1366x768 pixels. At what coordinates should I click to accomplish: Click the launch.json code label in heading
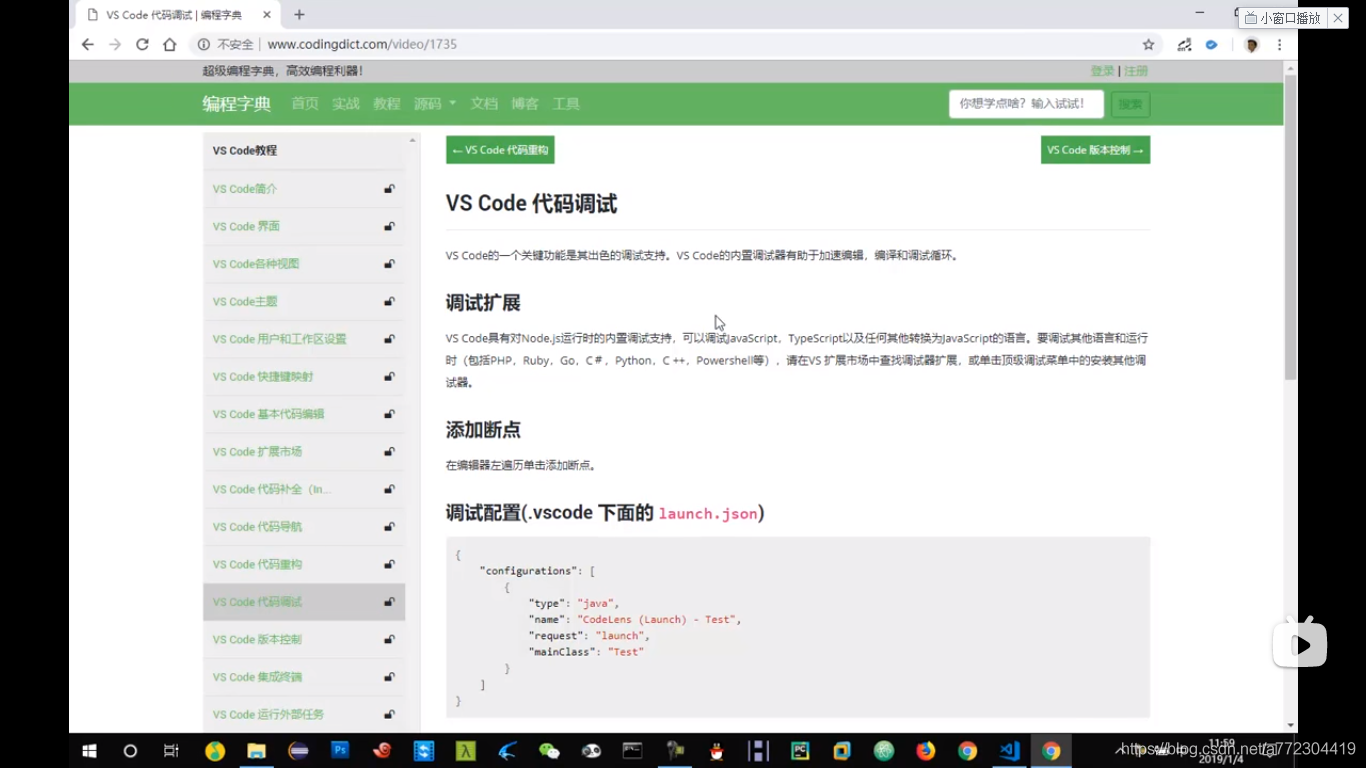click(708, 514)
